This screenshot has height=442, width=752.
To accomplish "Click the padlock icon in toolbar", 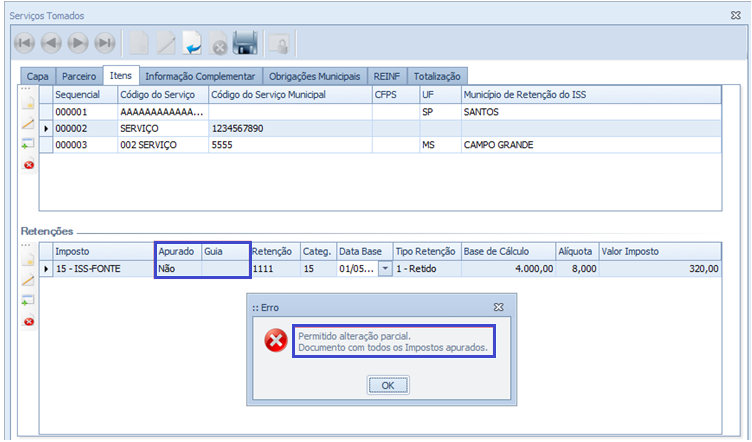I will click(278, 43).
